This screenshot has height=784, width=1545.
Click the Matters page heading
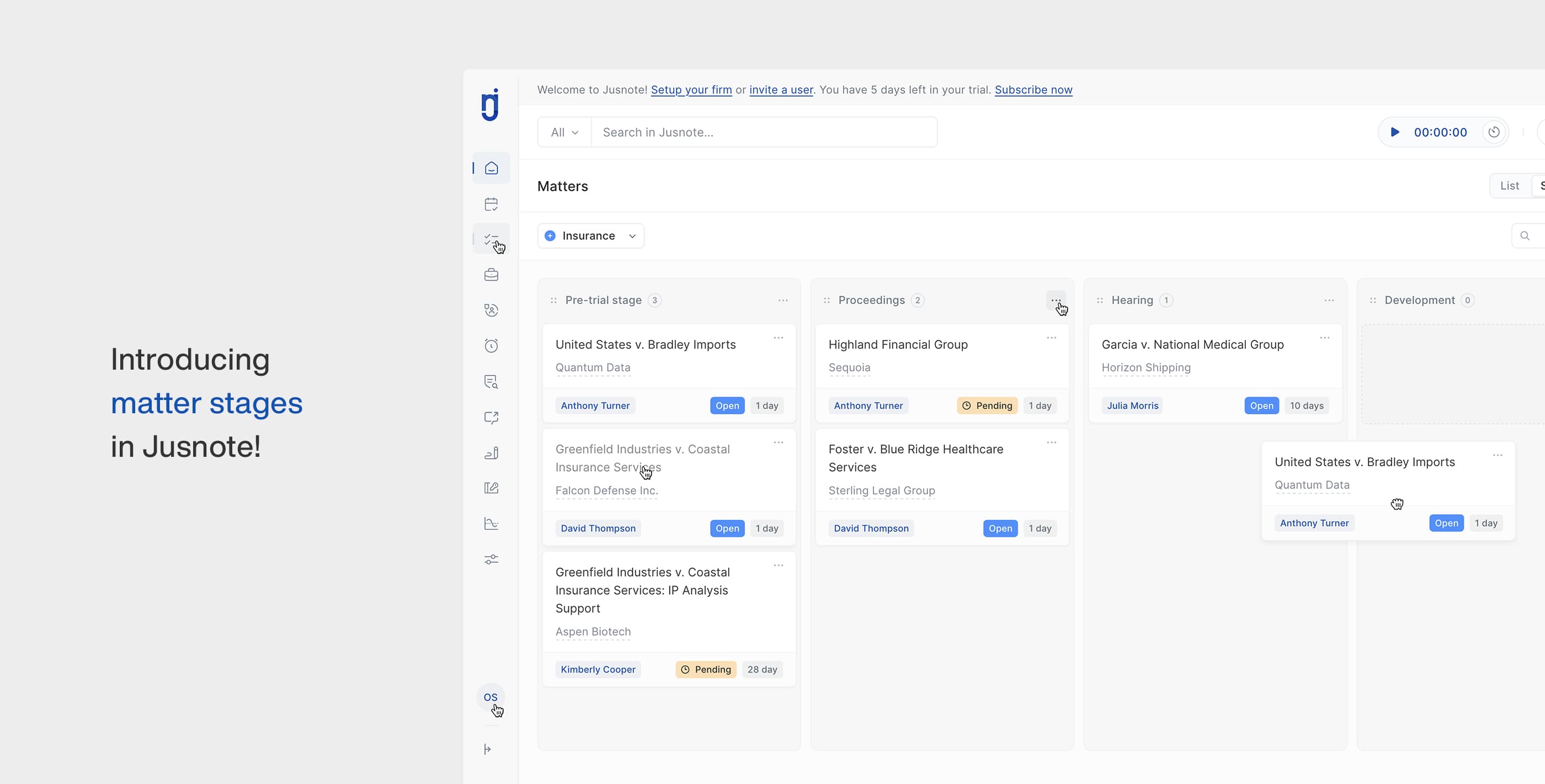pos(562,186)
